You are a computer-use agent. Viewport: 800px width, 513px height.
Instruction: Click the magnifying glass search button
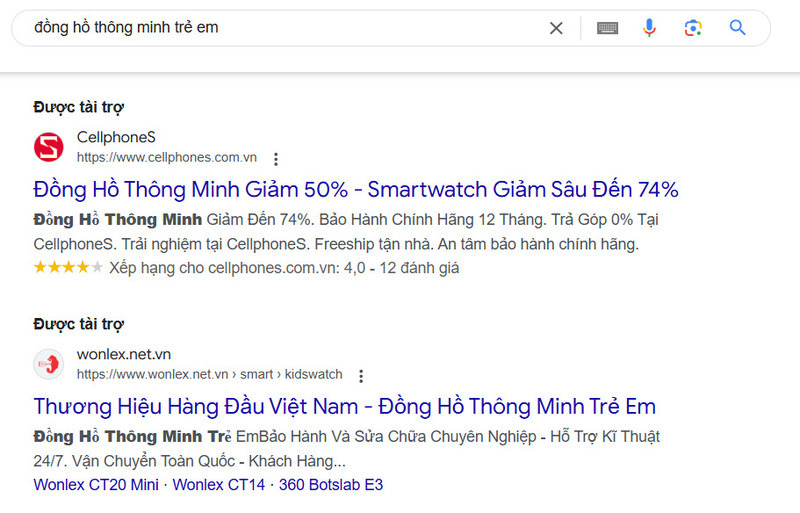coord(737,28)
